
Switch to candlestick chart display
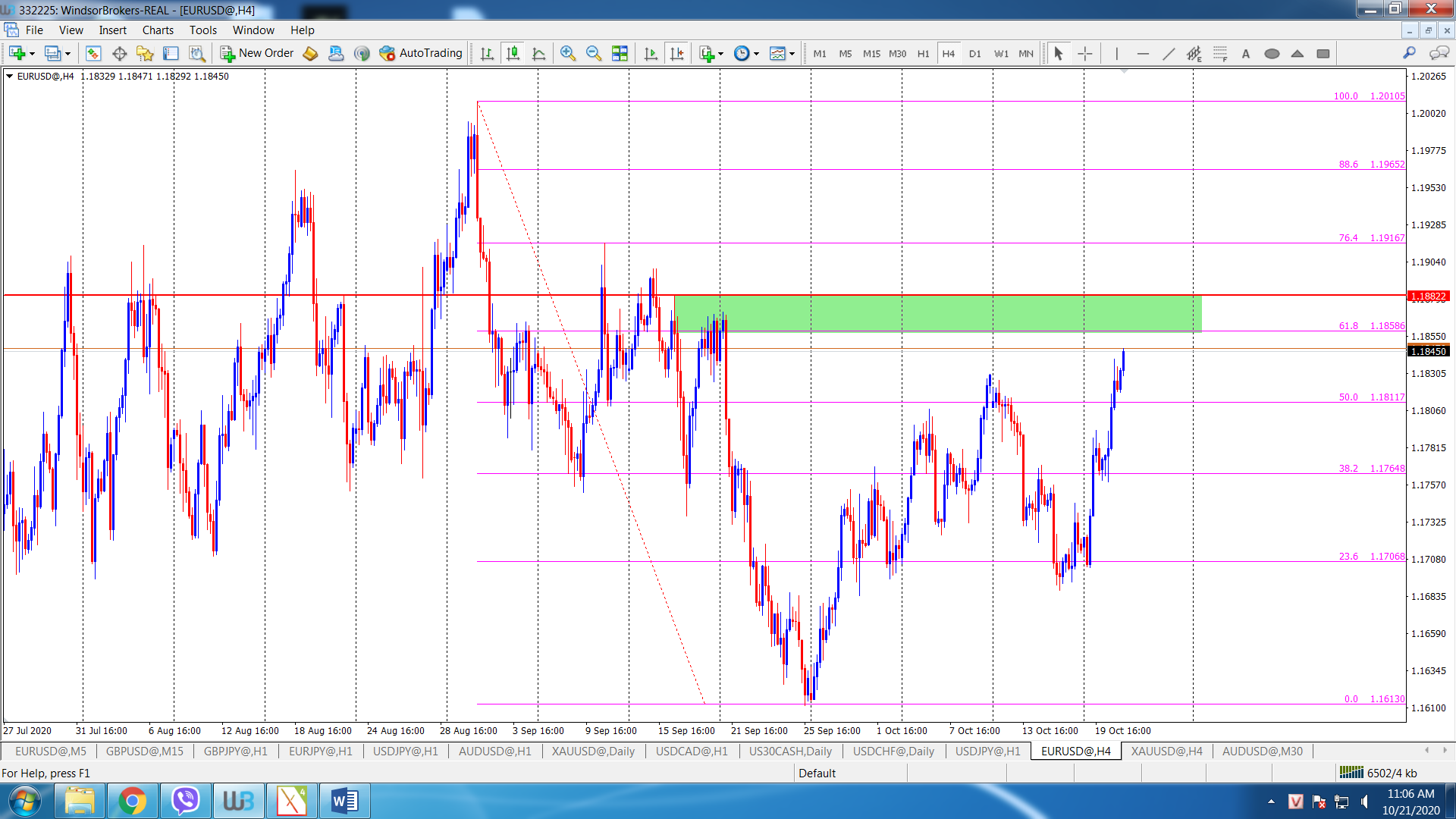pos(513,53)
